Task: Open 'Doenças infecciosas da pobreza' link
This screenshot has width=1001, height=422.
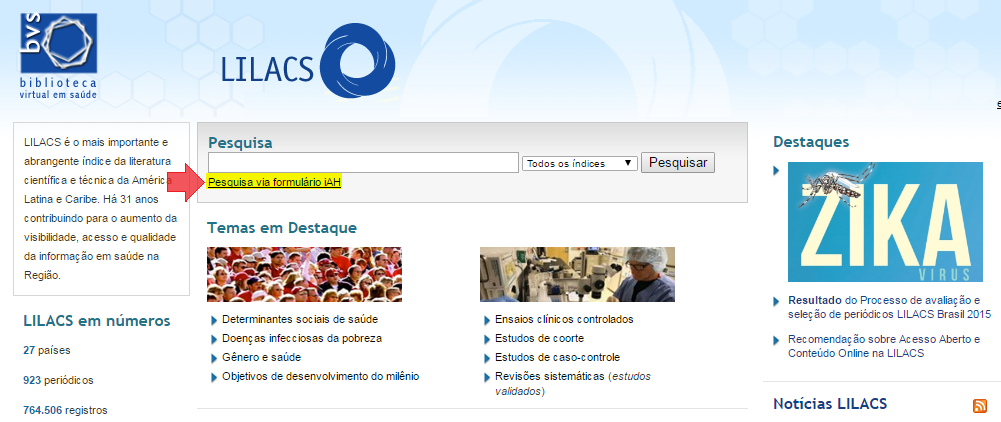Action: click(302, 338)
